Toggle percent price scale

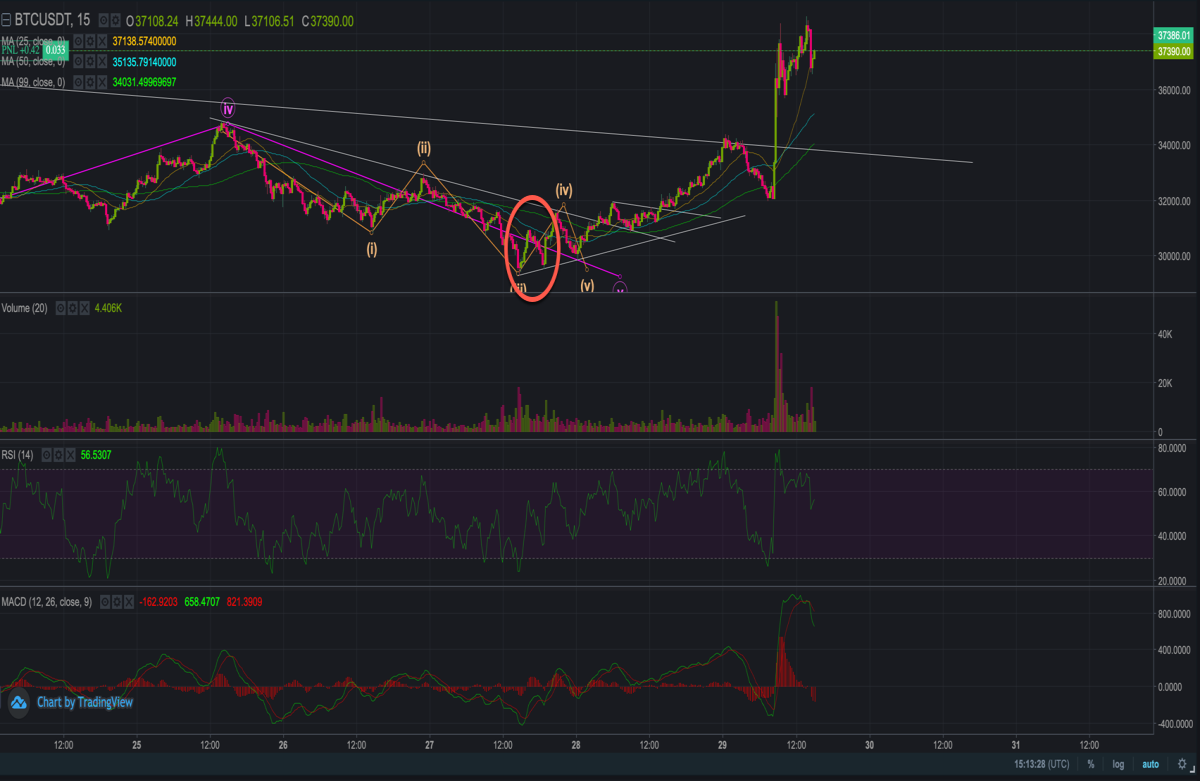tap(1091, 764)
